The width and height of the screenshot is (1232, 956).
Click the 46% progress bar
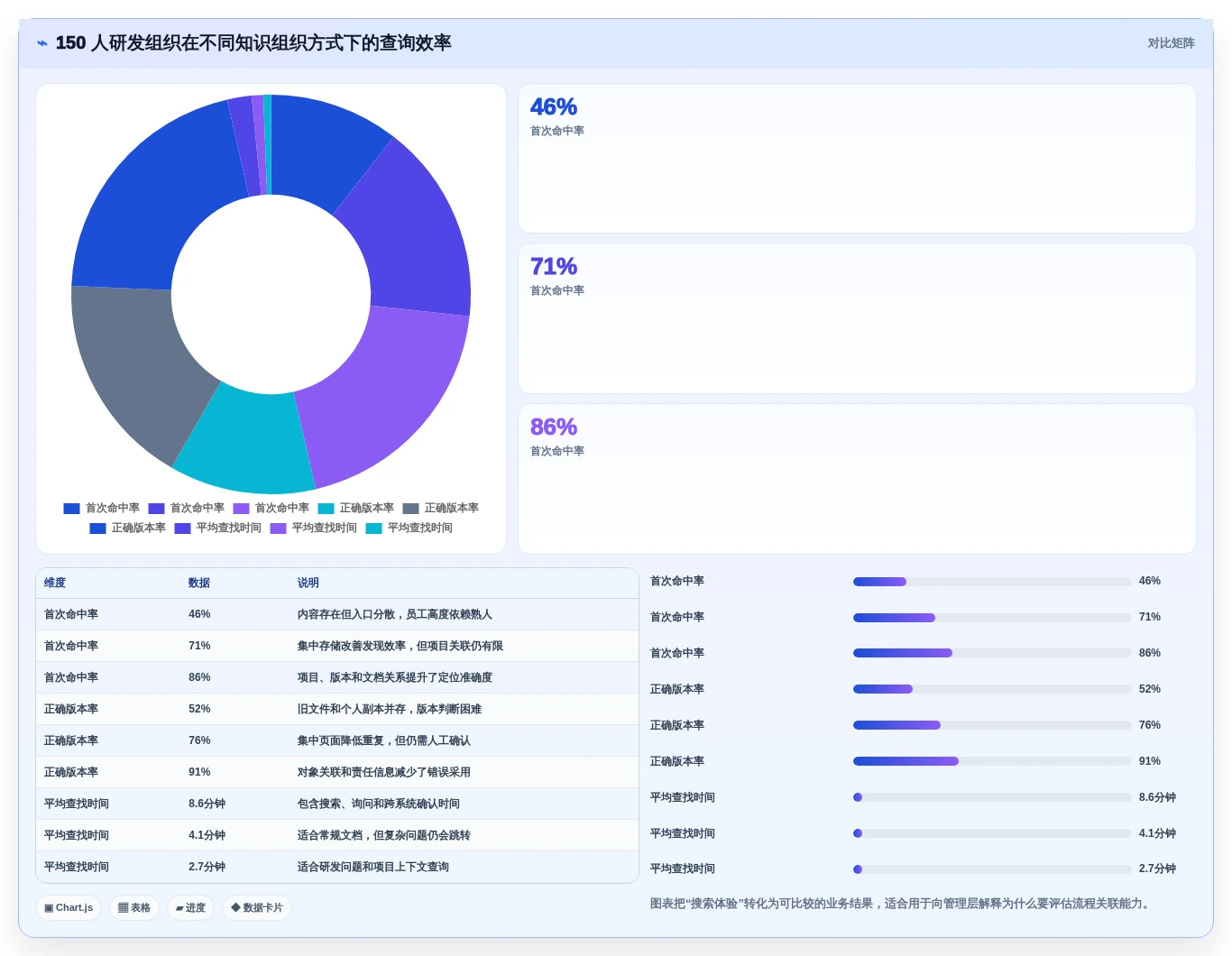(992, 582)
